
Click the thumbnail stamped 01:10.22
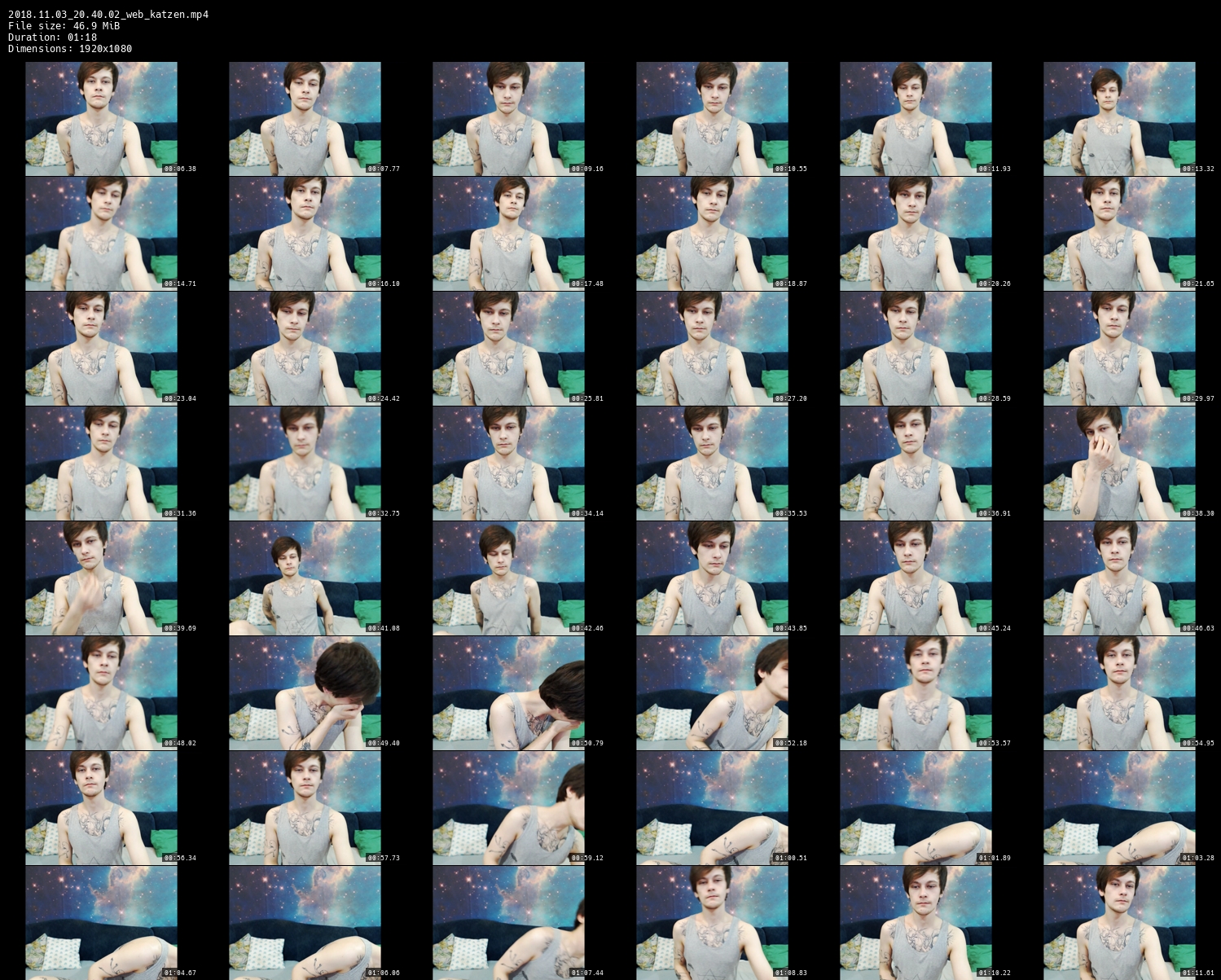tap(916, 923)
